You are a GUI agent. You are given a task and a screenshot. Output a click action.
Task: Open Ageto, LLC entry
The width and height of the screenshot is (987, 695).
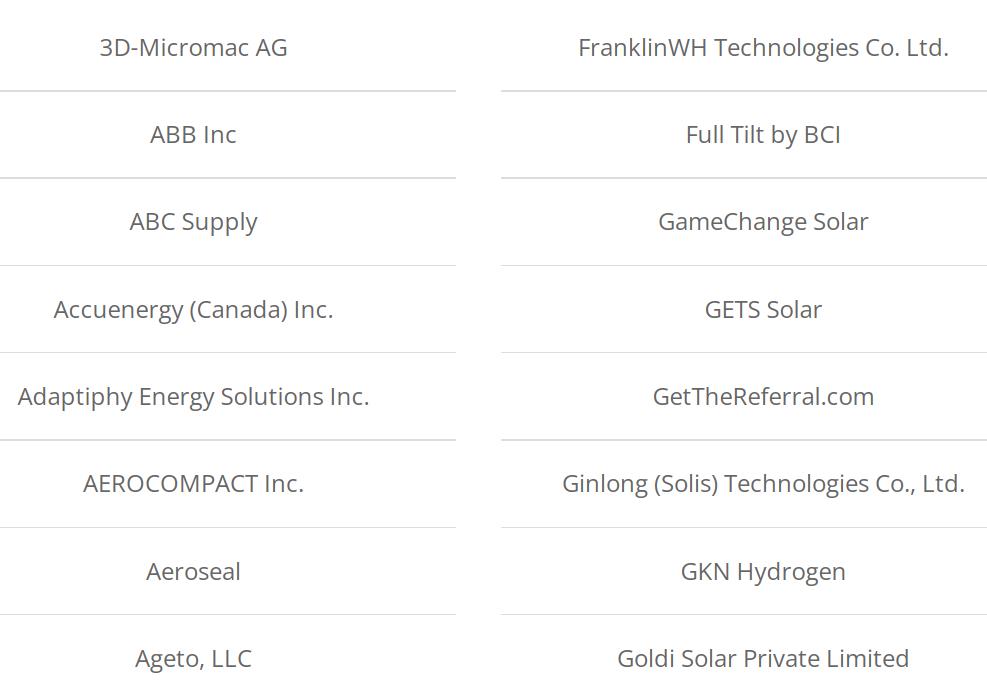tap(193, 659)
